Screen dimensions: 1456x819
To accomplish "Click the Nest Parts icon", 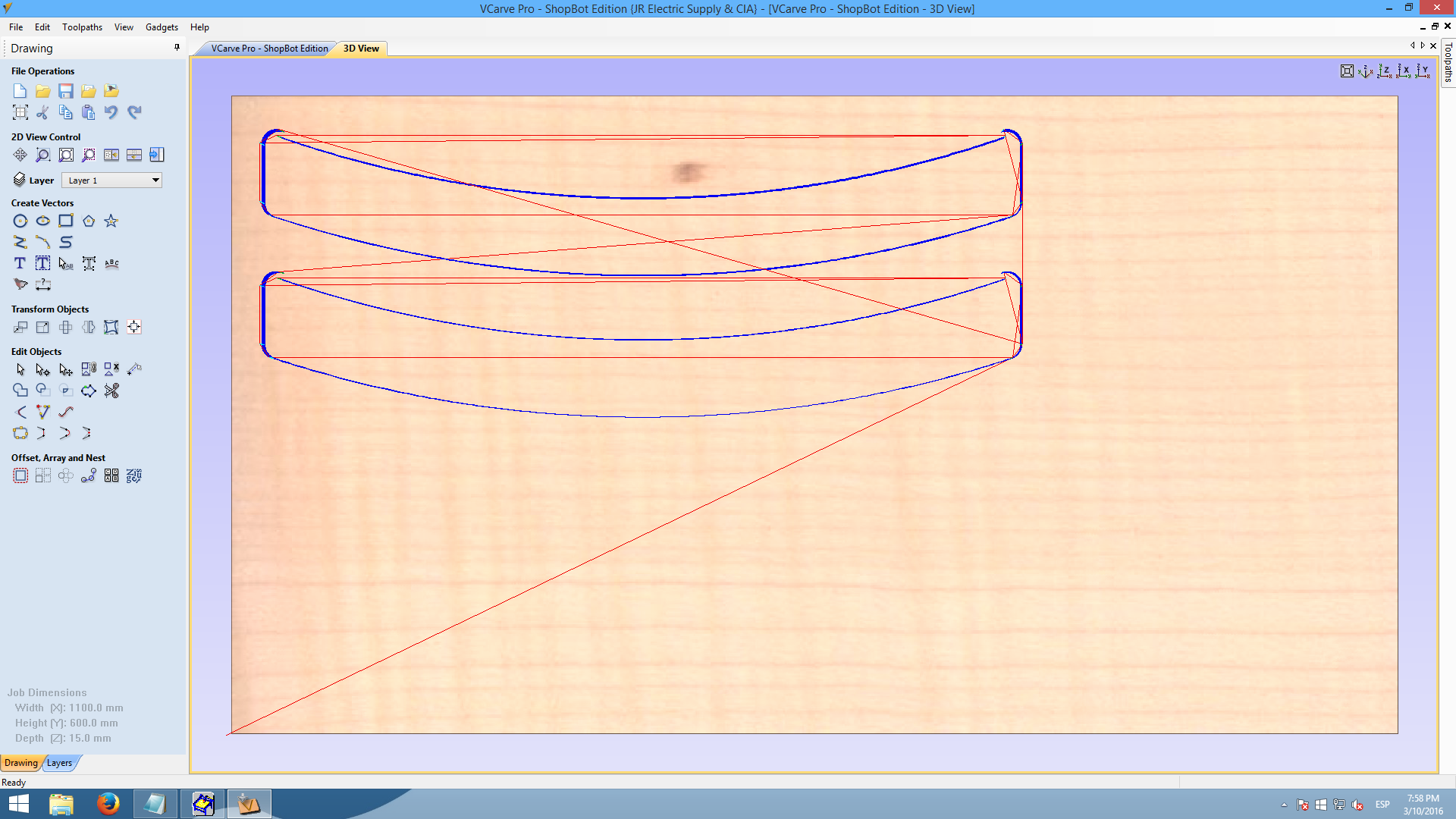I will 133,475.
